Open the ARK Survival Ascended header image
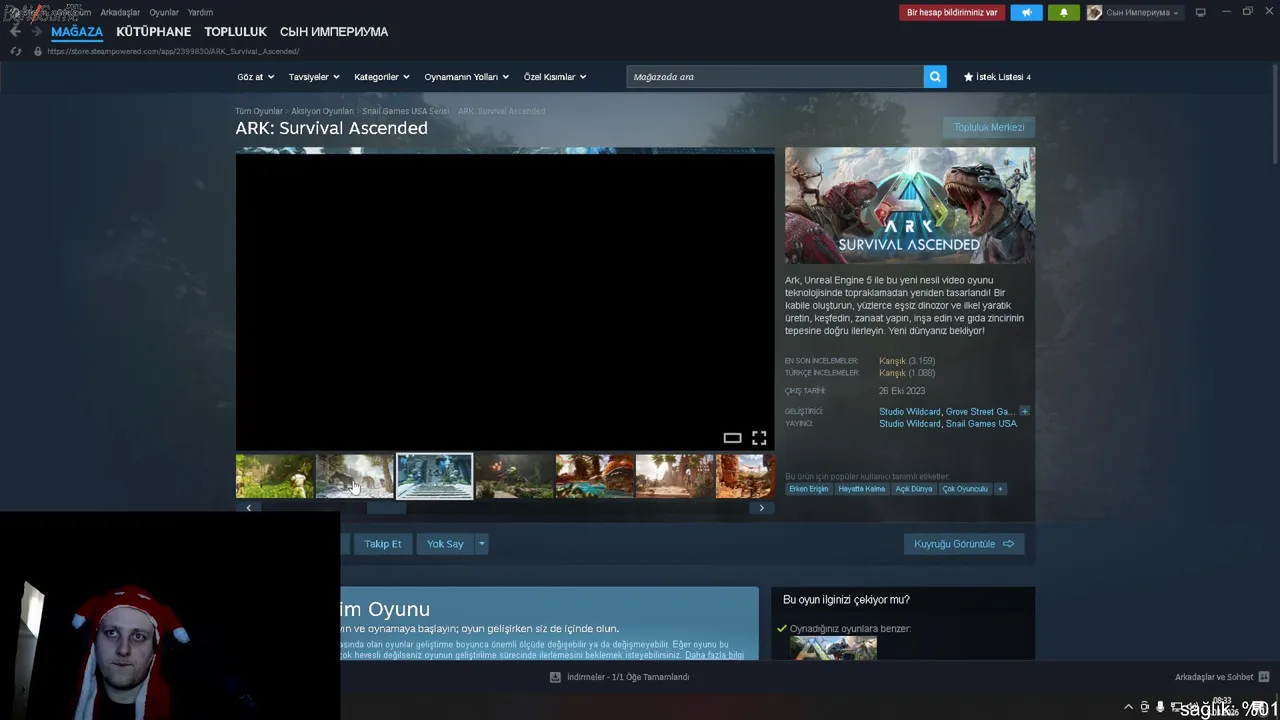Screen dimensions: 1280x720 pyautogui.click(x=910, y=206)
